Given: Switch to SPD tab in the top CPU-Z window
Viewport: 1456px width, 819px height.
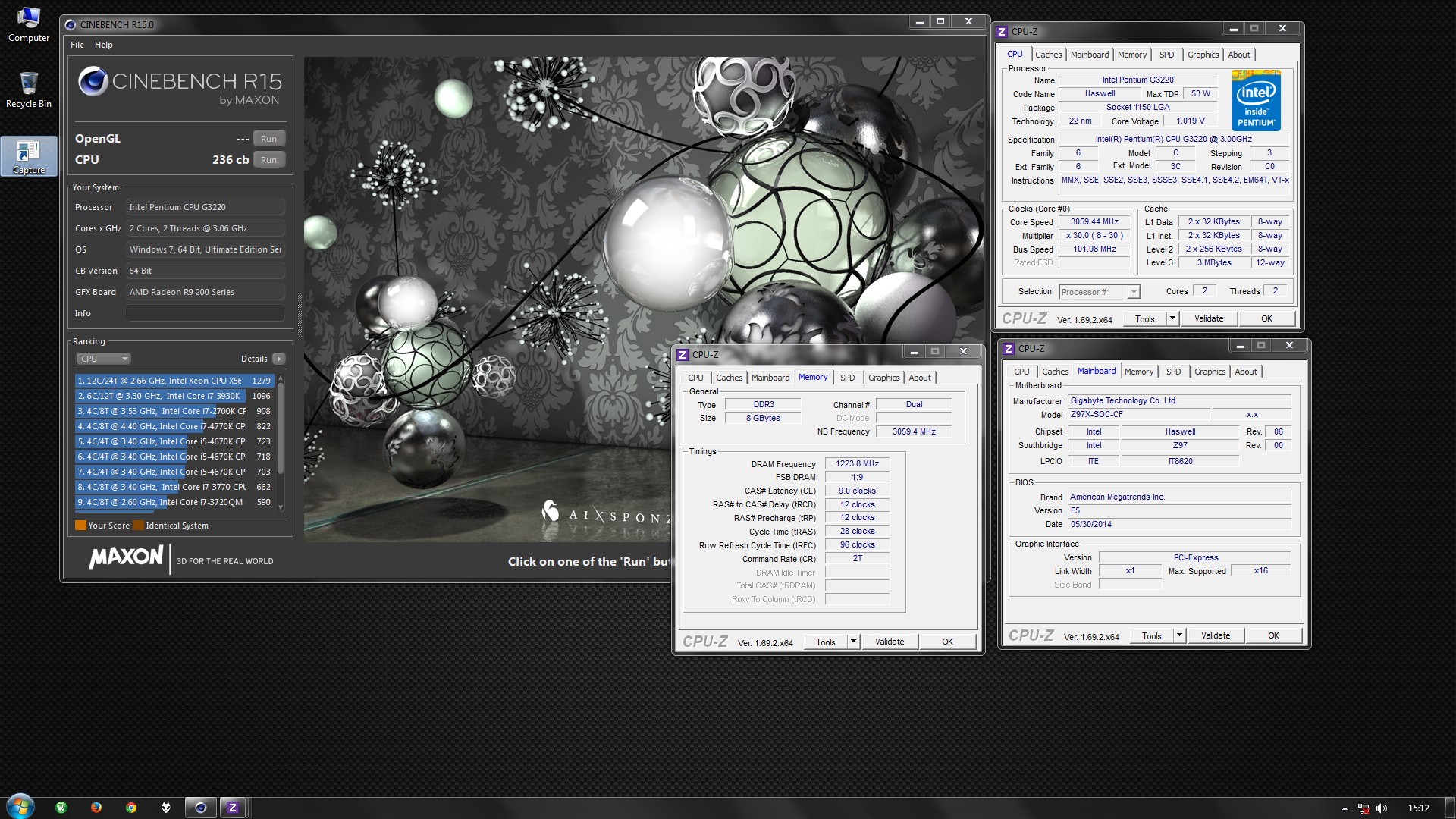Looking at the screenshot, I should pos(1166,55).
